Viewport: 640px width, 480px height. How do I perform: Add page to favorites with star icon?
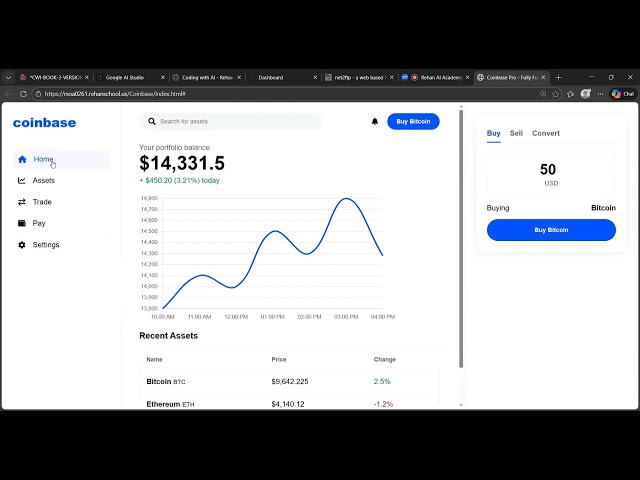click(556, 94)
